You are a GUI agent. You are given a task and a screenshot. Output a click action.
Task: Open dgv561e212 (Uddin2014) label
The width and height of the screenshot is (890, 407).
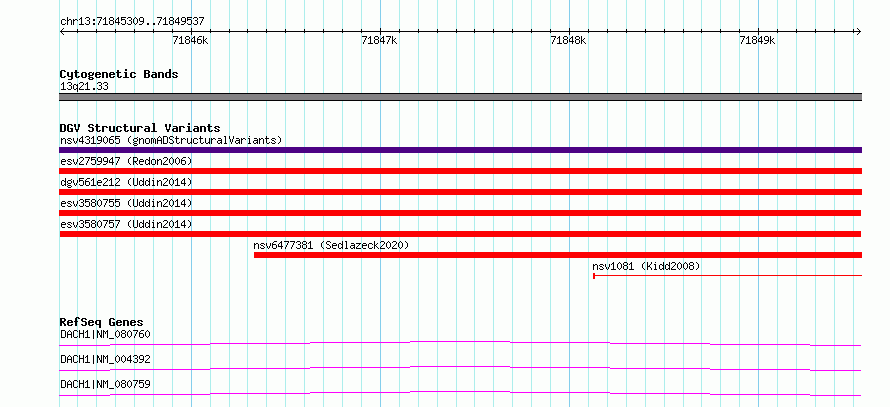[126, 182]
